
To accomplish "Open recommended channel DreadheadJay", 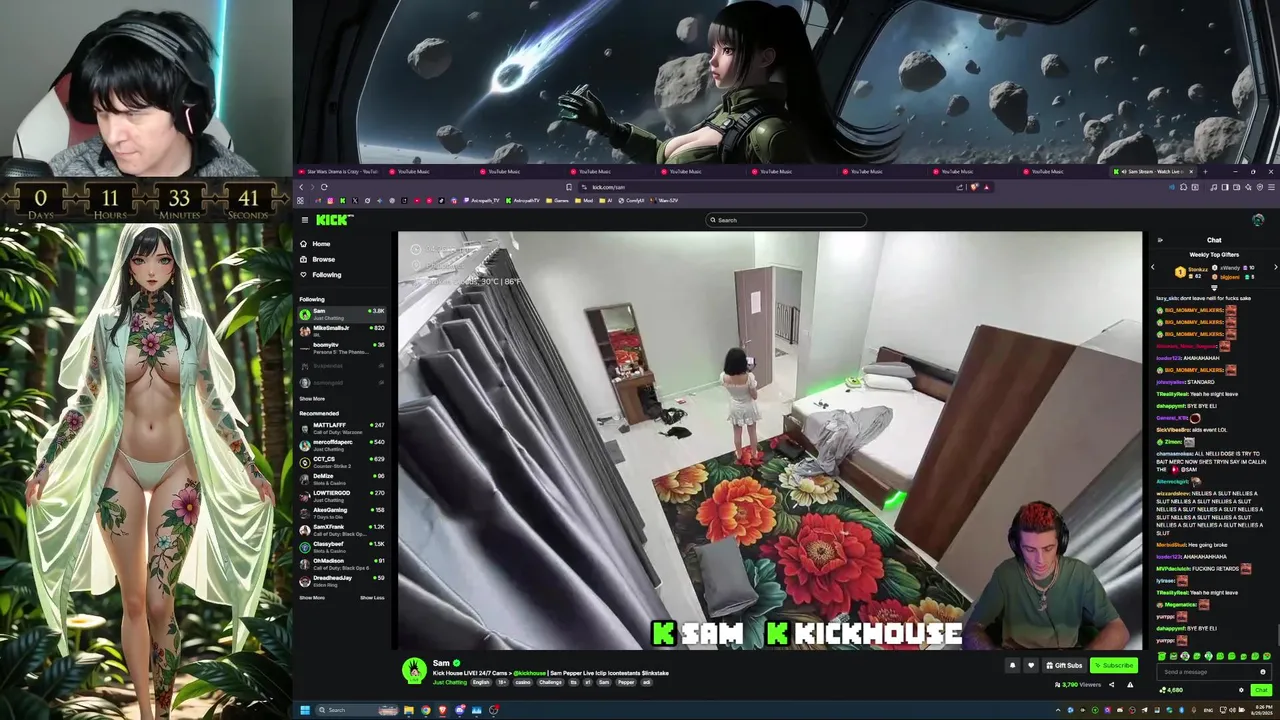I will point(342,580).
